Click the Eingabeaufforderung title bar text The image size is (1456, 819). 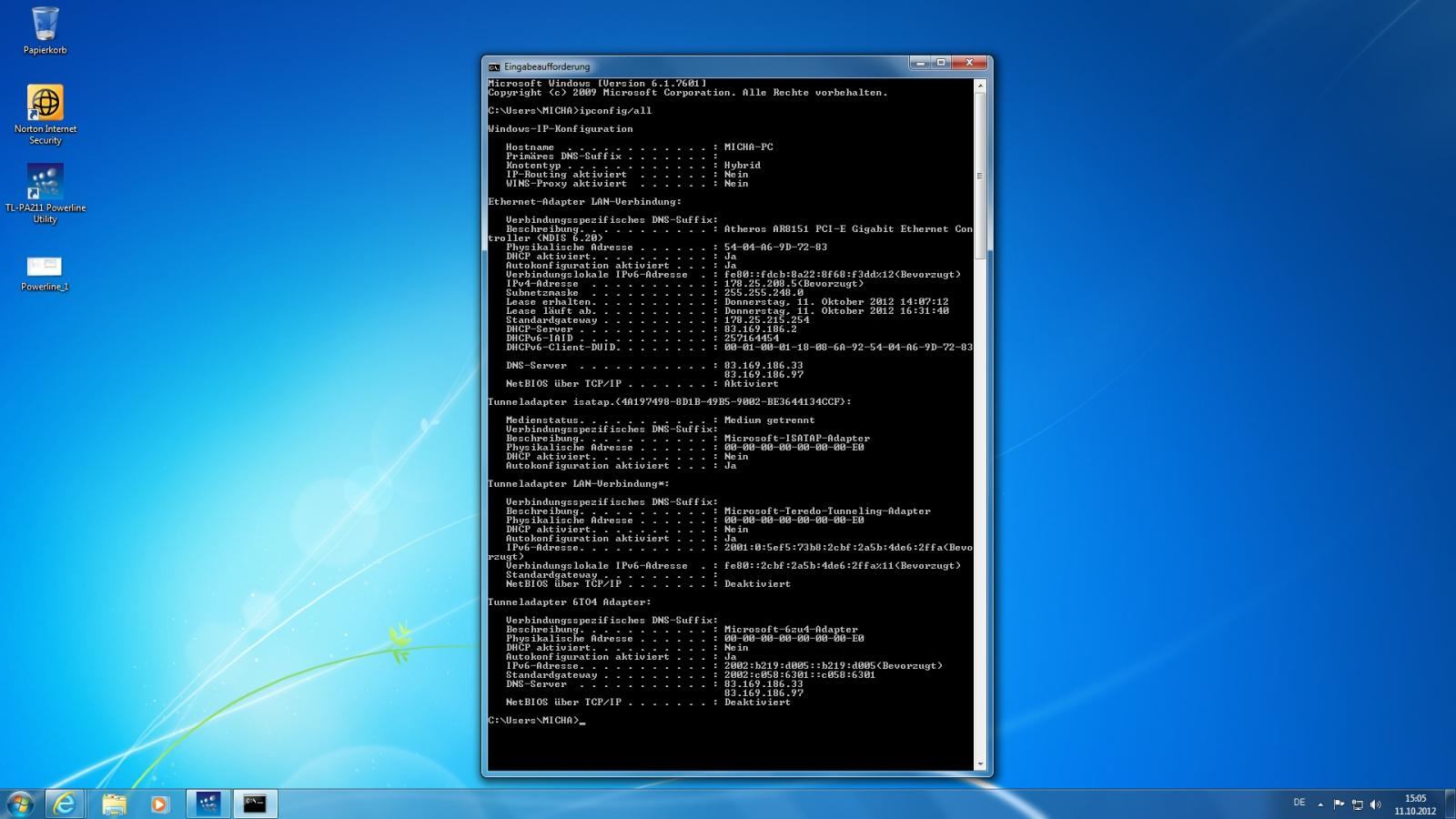pos(547,67)
